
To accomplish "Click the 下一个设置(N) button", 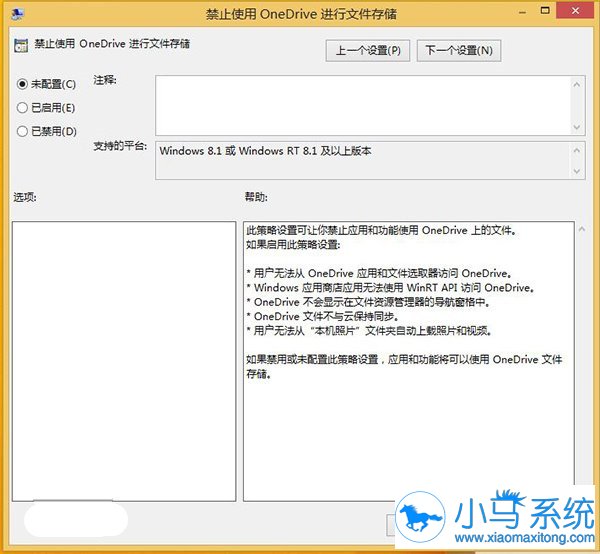I will (x=459, y=50).
